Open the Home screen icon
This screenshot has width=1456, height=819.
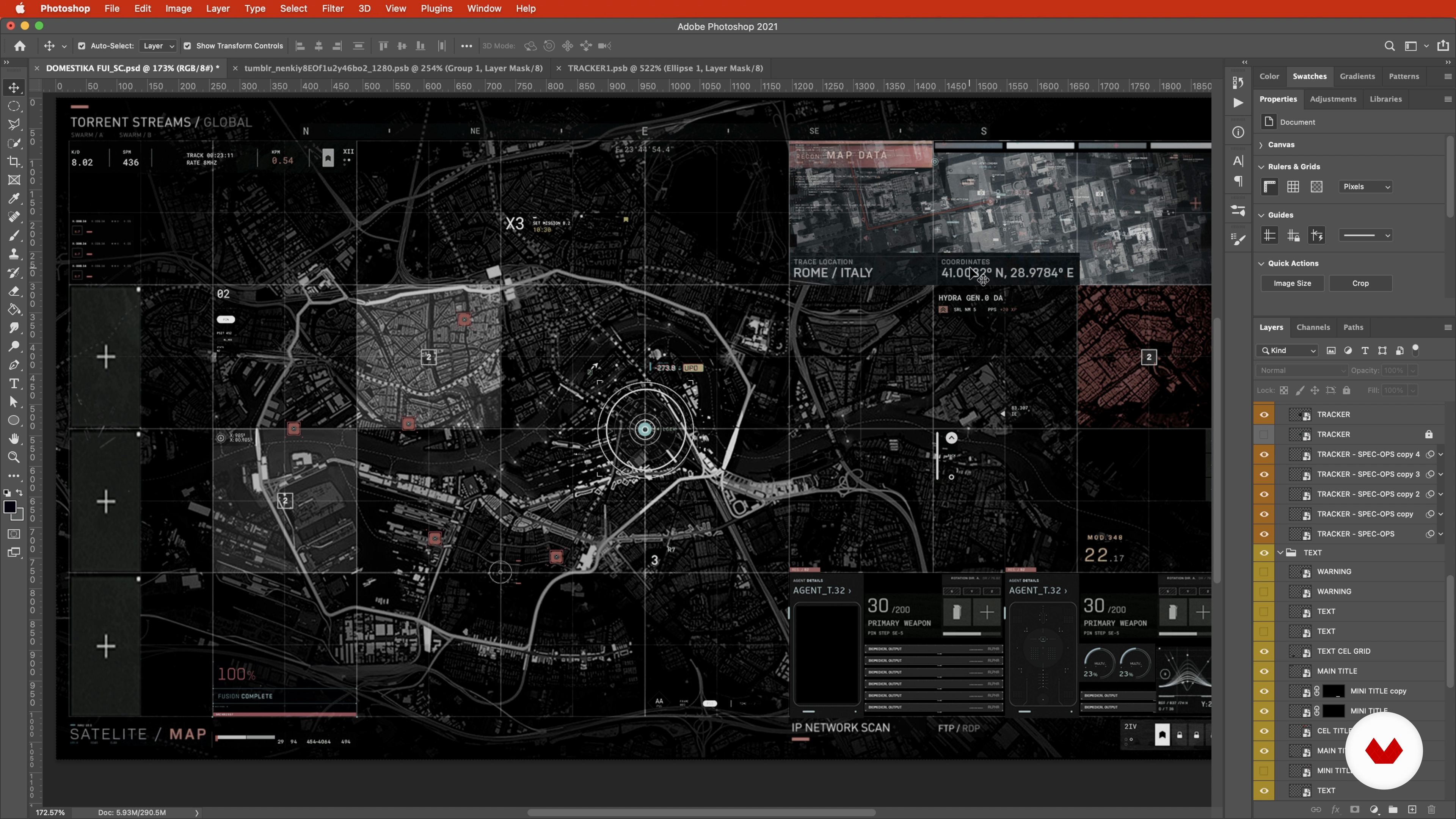(20, 46)
